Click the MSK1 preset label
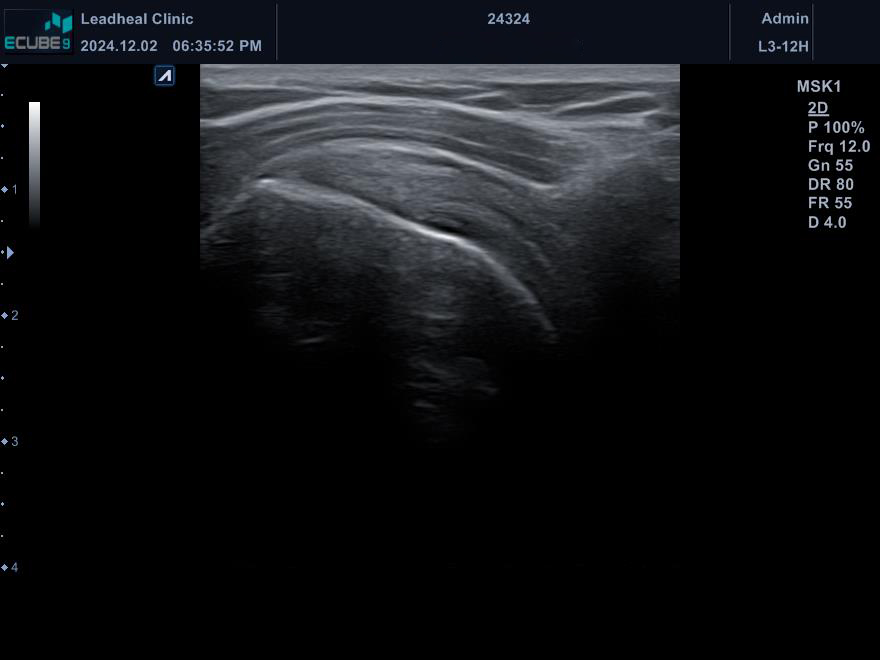 [x=819, y=86]
